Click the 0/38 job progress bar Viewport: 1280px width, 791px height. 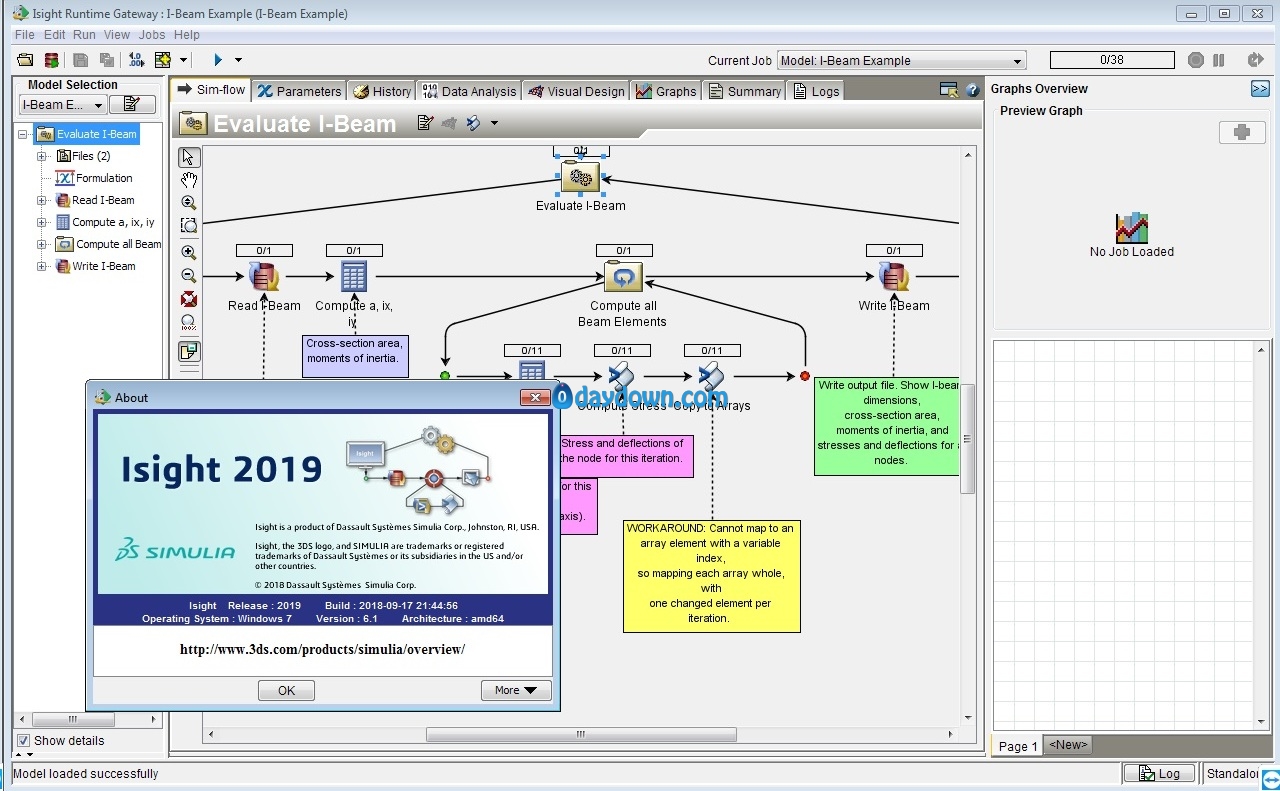[1111, 60]
